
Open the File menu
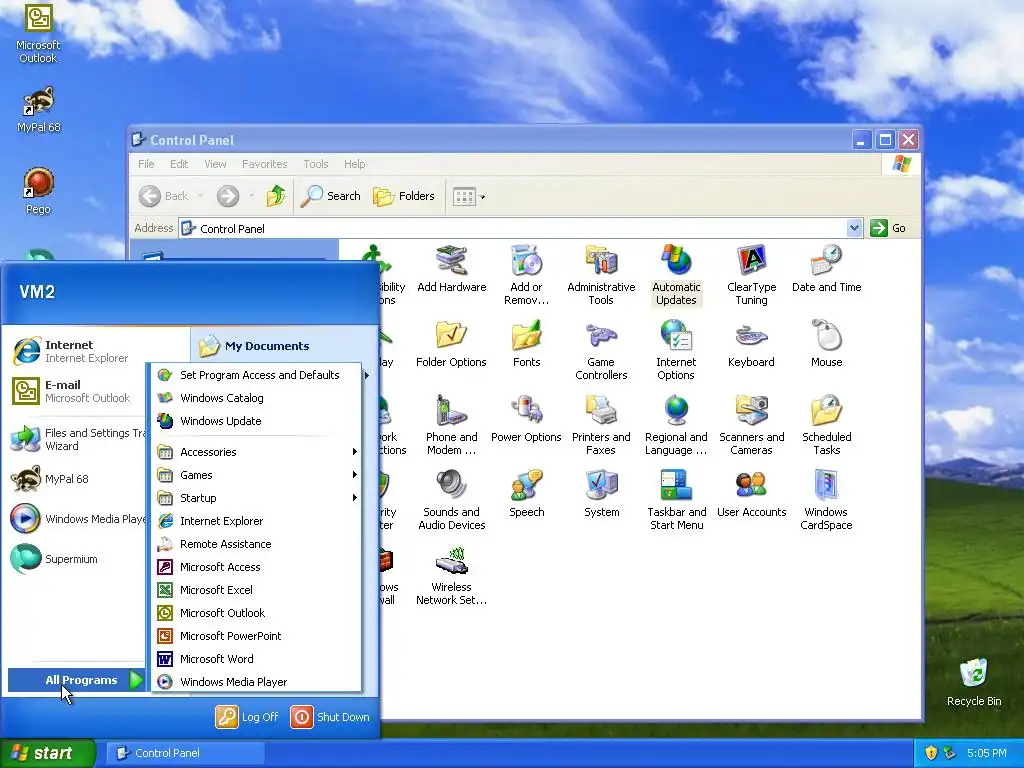[146, 164]
